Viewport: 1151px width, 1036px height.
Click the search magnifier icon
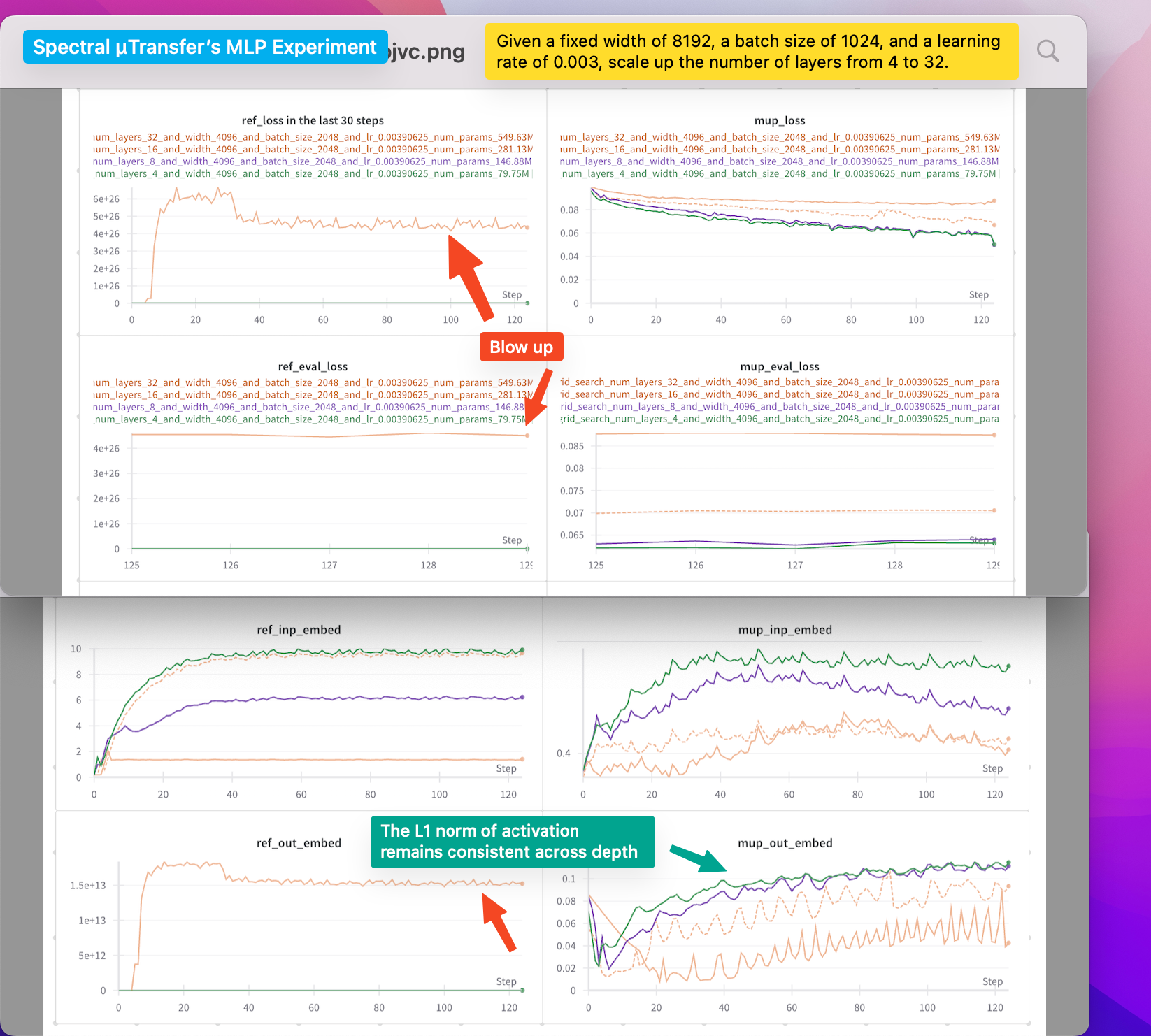click(1047, 50)
